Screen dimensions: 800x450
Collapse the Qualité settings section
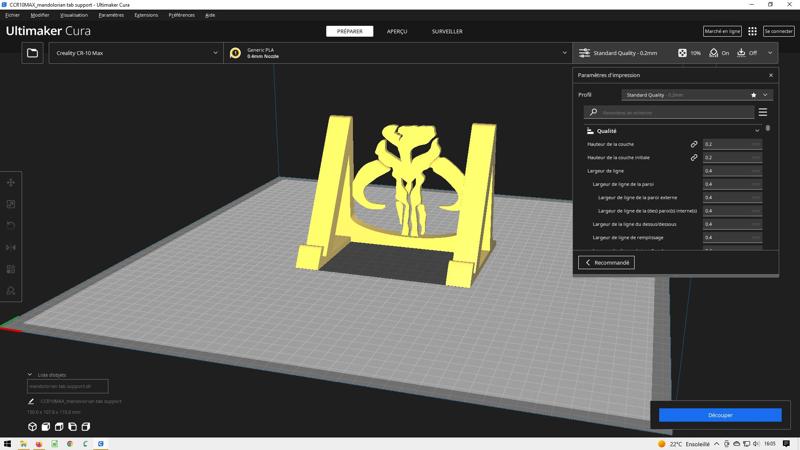[x=757, y=131]
